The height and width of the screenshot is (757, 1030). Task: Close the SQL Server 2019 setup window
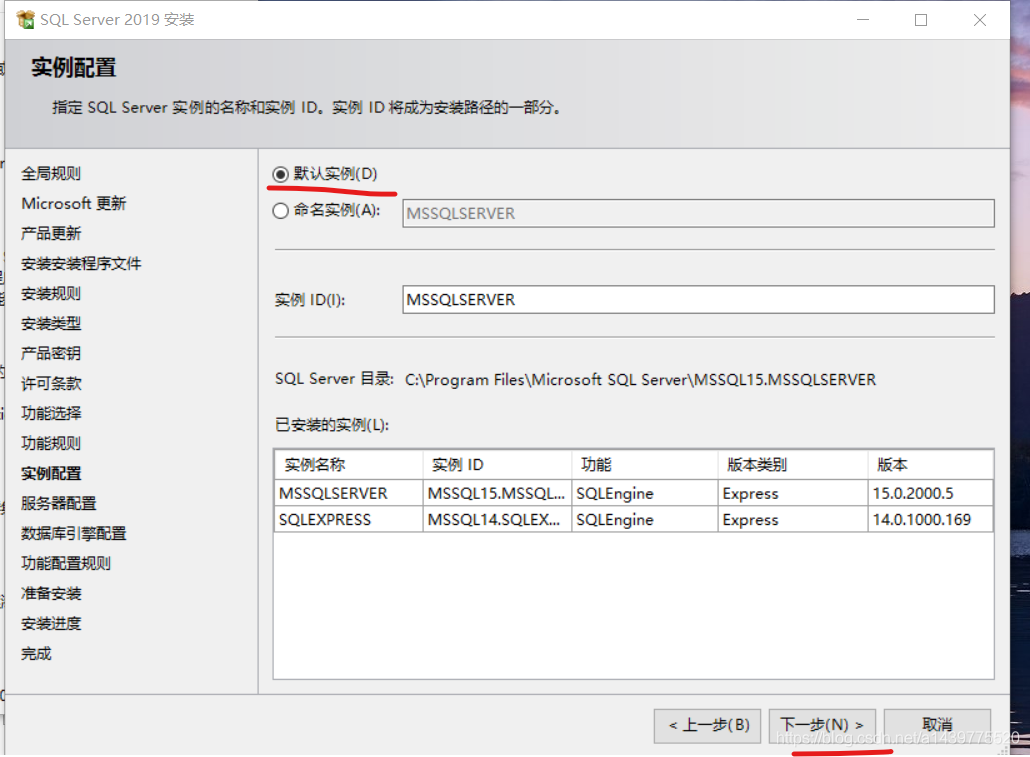tap(979, 20)
